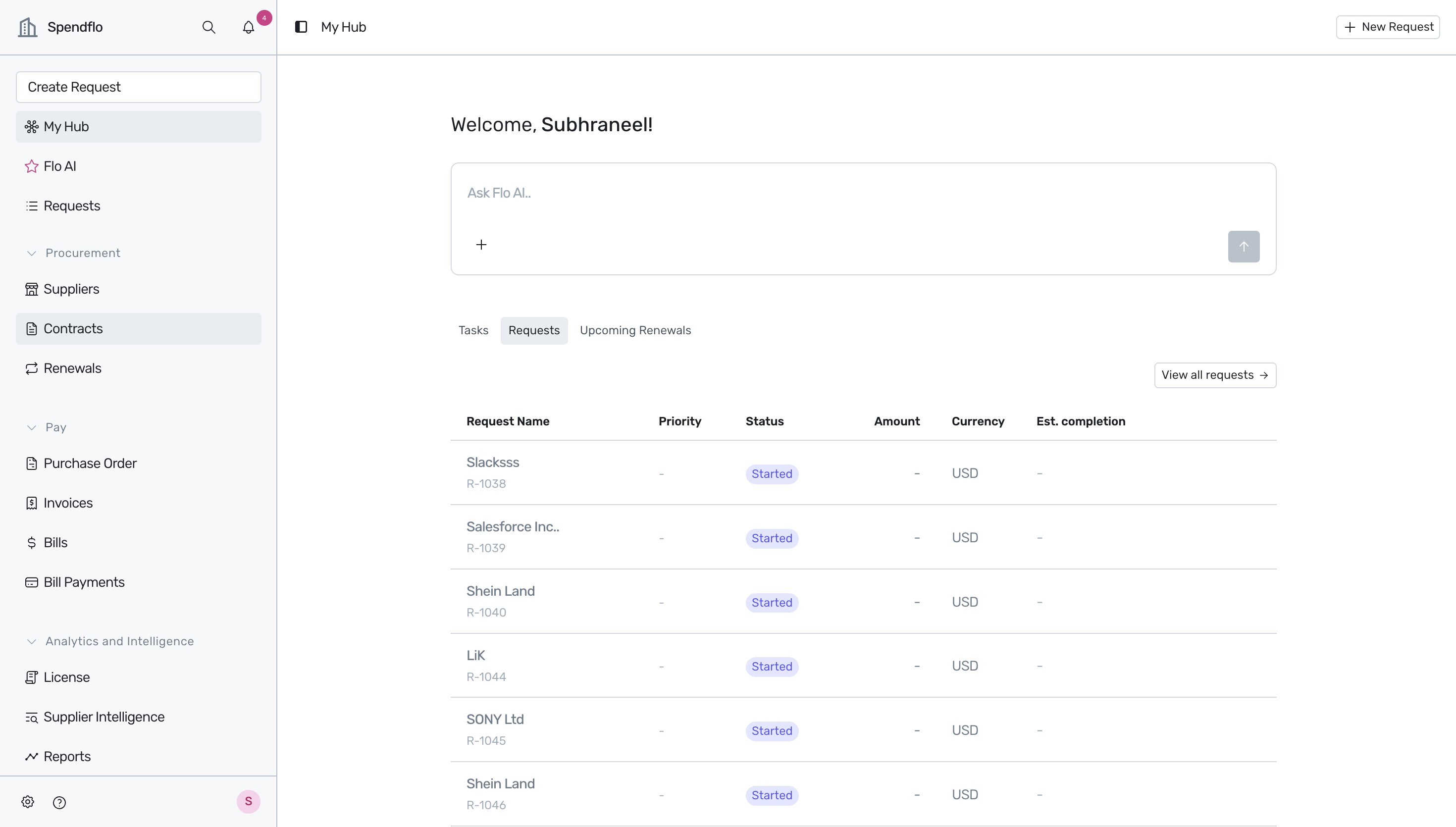Collapse Analytics and Intelligence section

[32, 642]
